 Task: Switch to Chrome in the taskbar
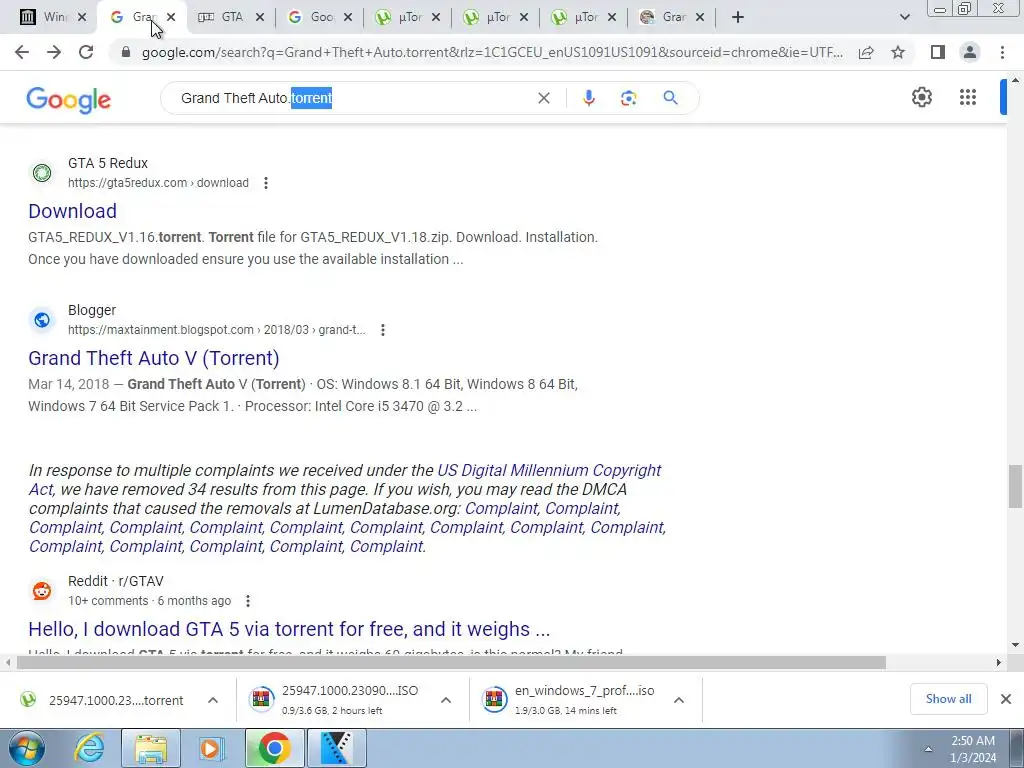coord(274,748)
